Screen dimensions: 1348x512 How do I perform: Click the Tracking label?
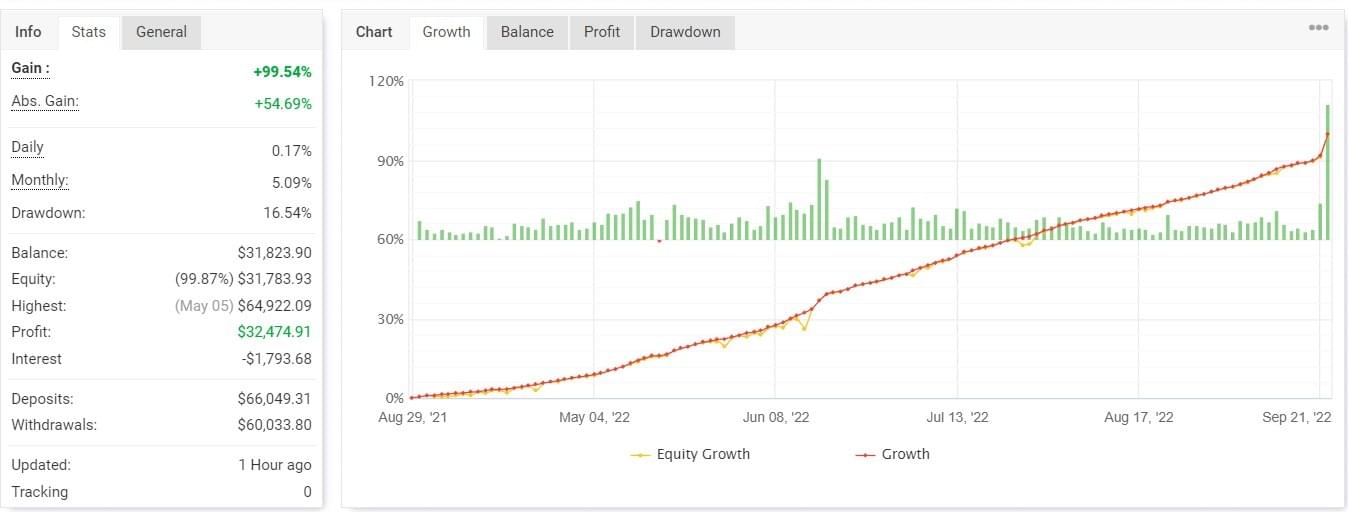(39, 492)
